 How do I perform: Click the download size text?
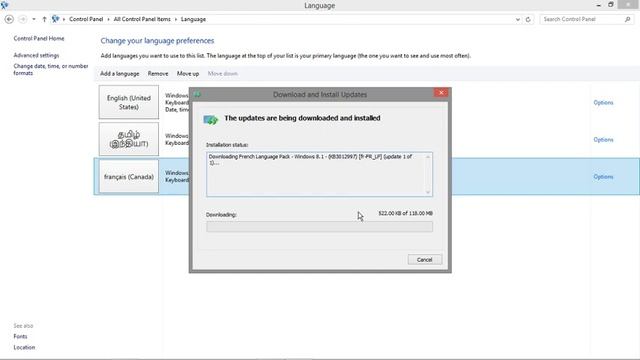405,213
